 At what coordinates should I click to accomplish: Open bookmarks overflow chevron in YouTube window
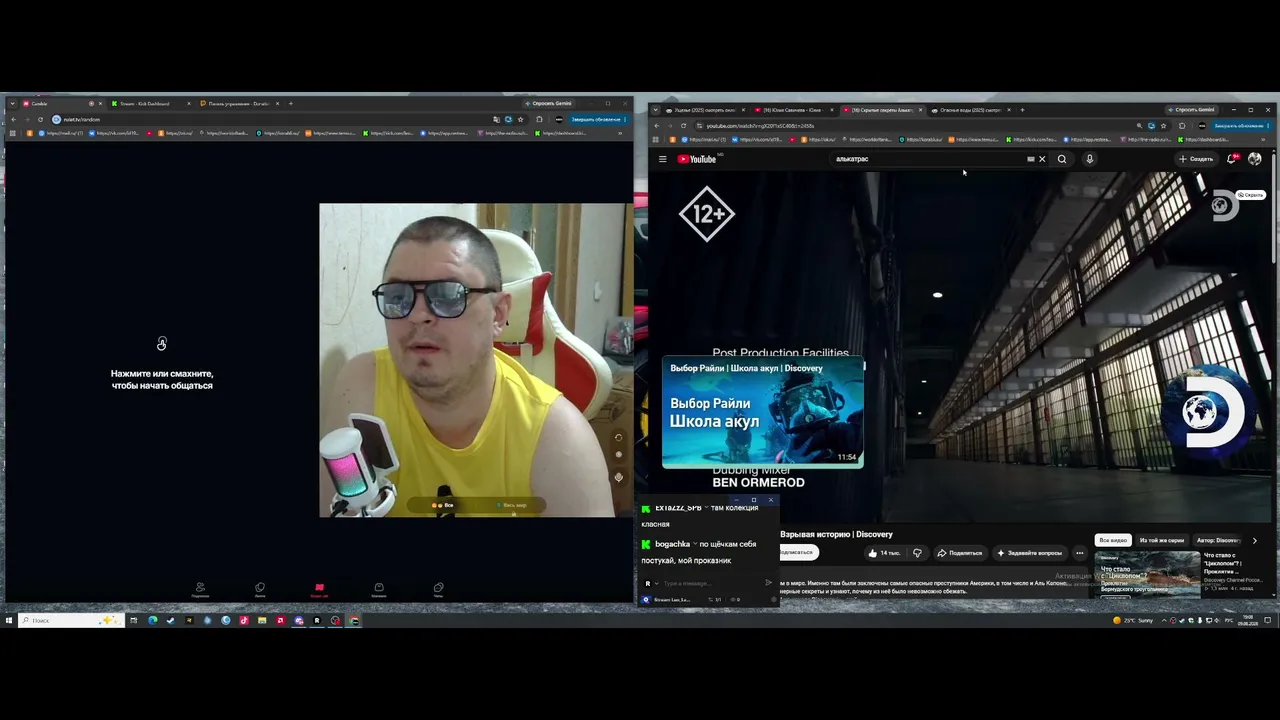tap(1264, 140)
